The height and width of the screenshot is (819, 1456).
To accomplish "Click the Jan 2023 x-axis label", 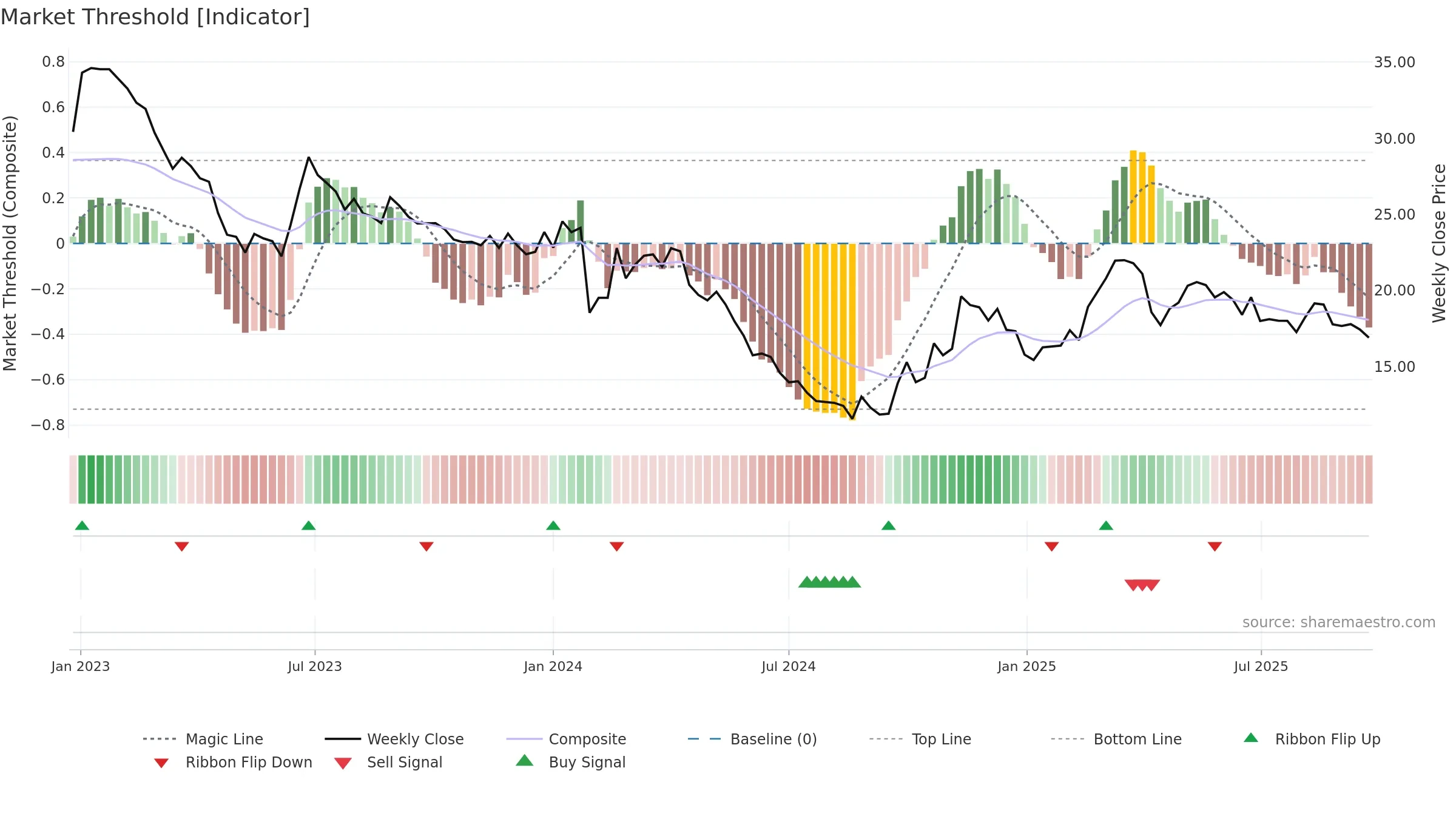I will click(x=81, y=667).
